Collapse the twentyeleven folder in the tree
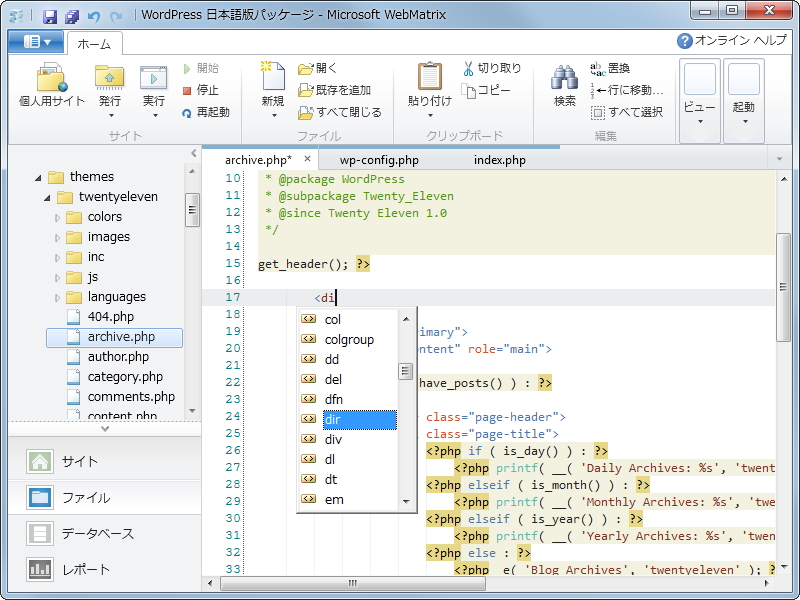 click(x=47, y=196)
